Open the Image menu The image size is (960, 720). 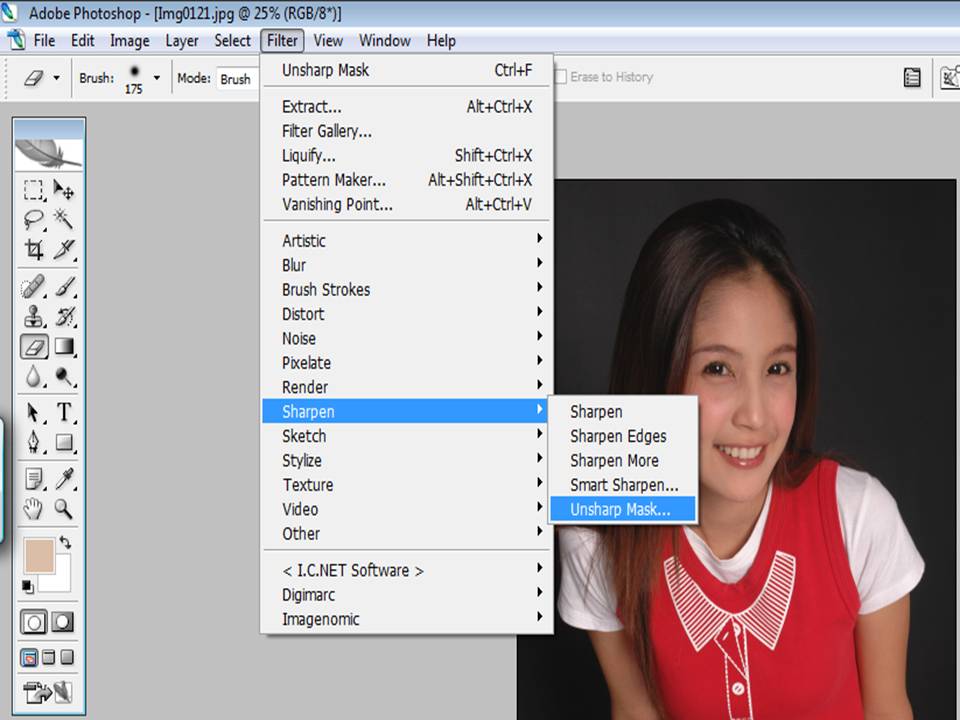pyautogui.click(x=130, y=40)
